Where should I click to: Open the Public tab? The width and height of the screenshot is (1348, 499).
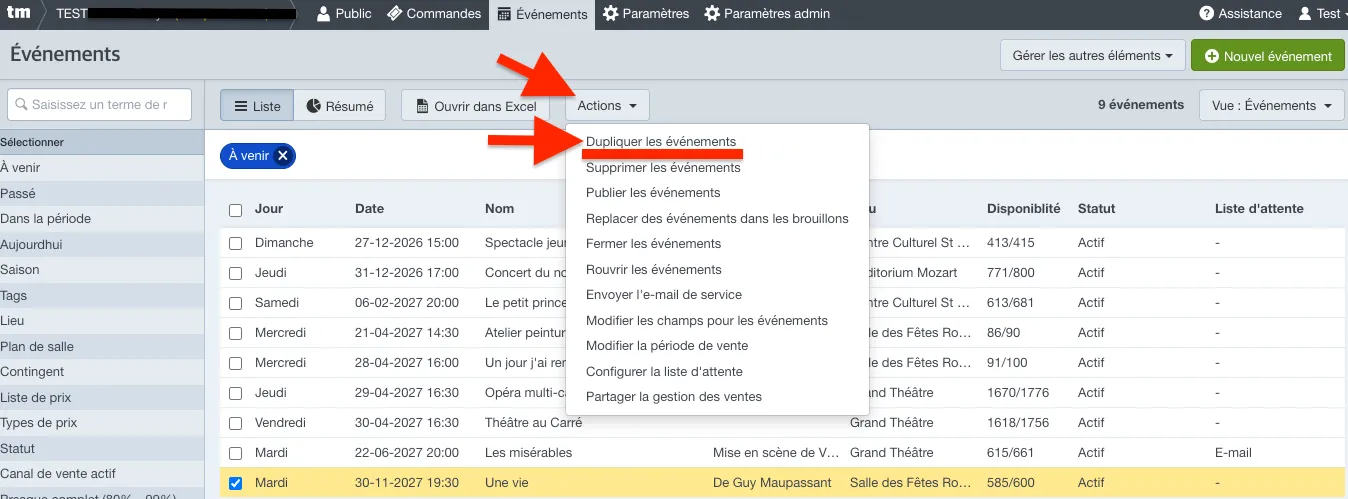344,14
